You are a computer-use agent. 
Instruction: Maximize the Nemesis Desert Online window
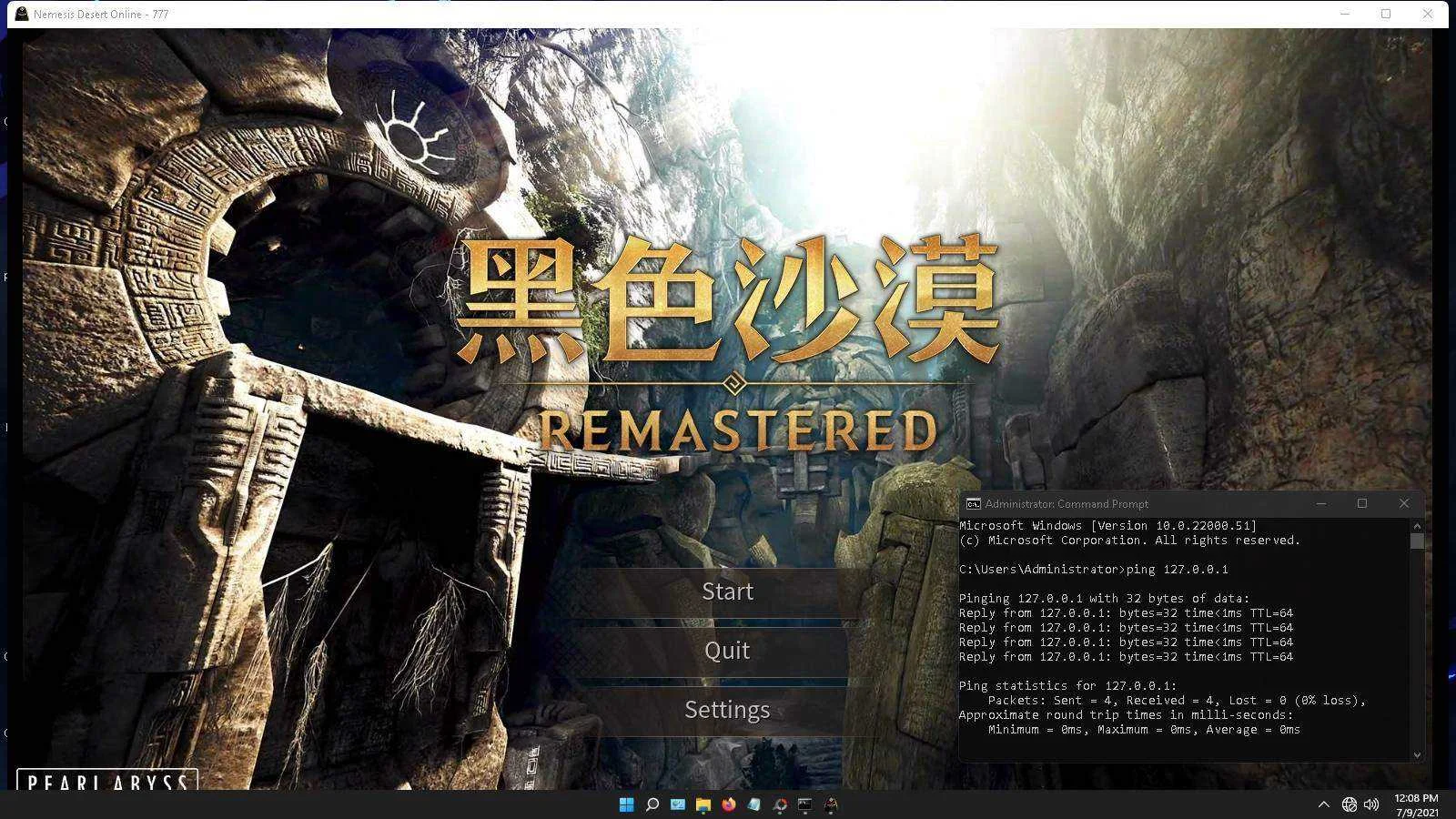[x=1386, y=14]
